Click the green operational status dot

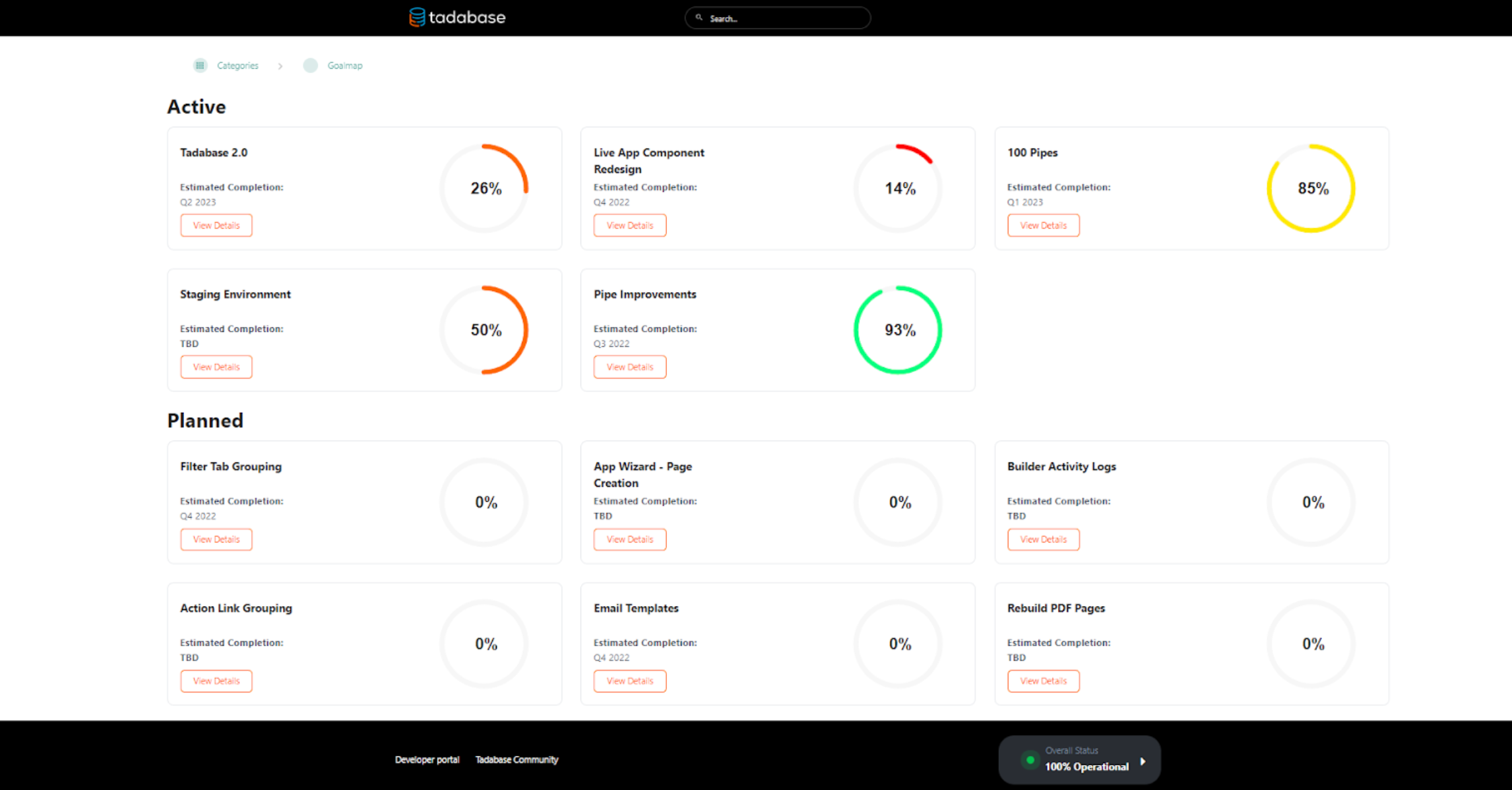1030,760
